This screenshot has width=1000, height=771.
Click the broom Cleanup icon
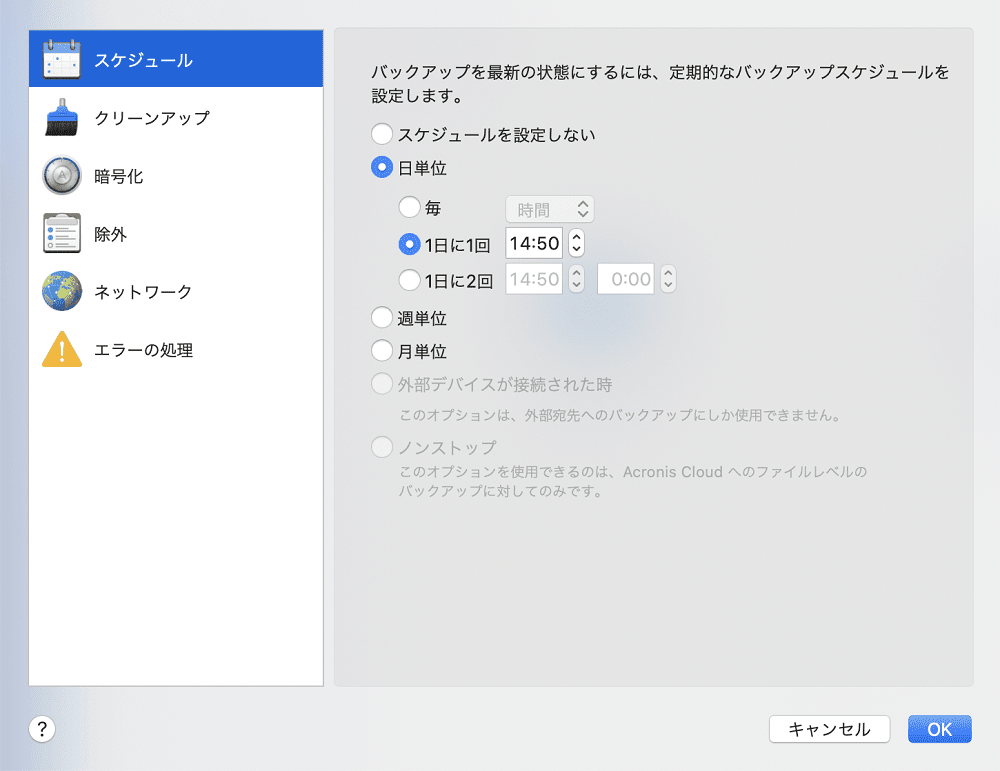[x=62, y=118]
